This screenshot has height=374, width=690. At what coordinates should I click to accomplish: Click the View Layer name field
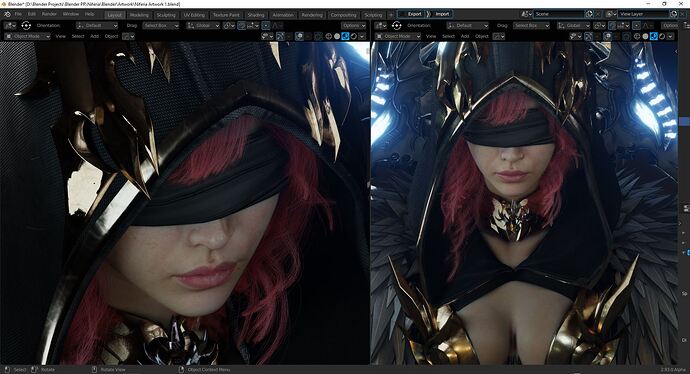click(644, 14)
